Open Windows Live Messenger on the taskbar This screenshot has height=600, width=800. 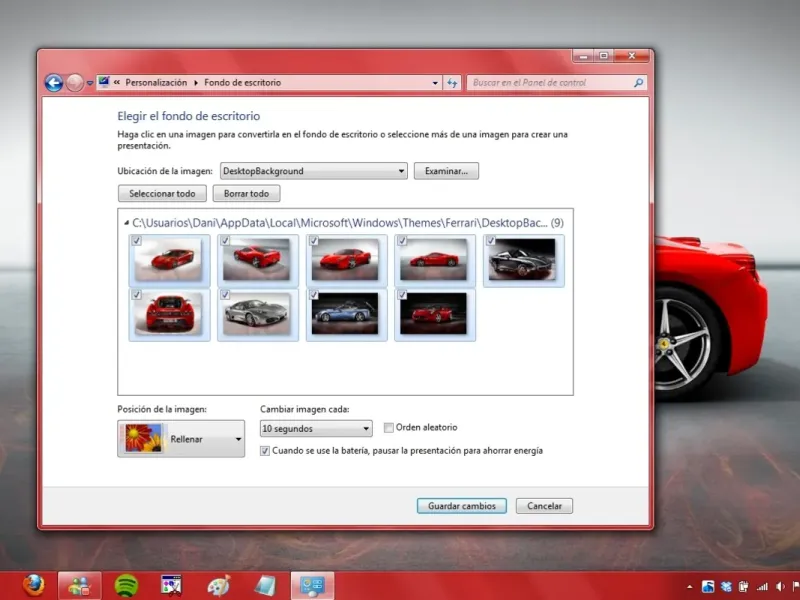[80, 585]
